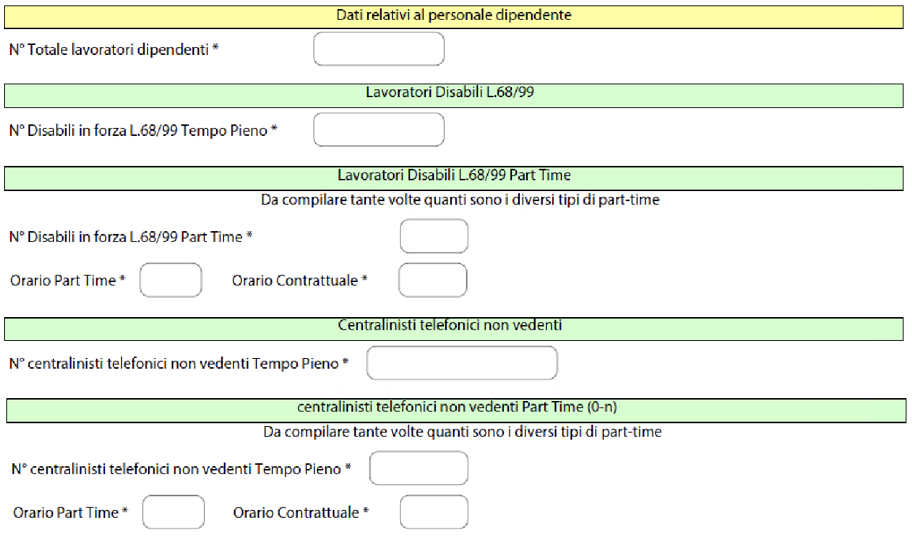The height and width of the screenshot is (543, 912).
Task: Click "Orario Contrattuale *" label in the disabili section
Action: (x=299, y=281)
